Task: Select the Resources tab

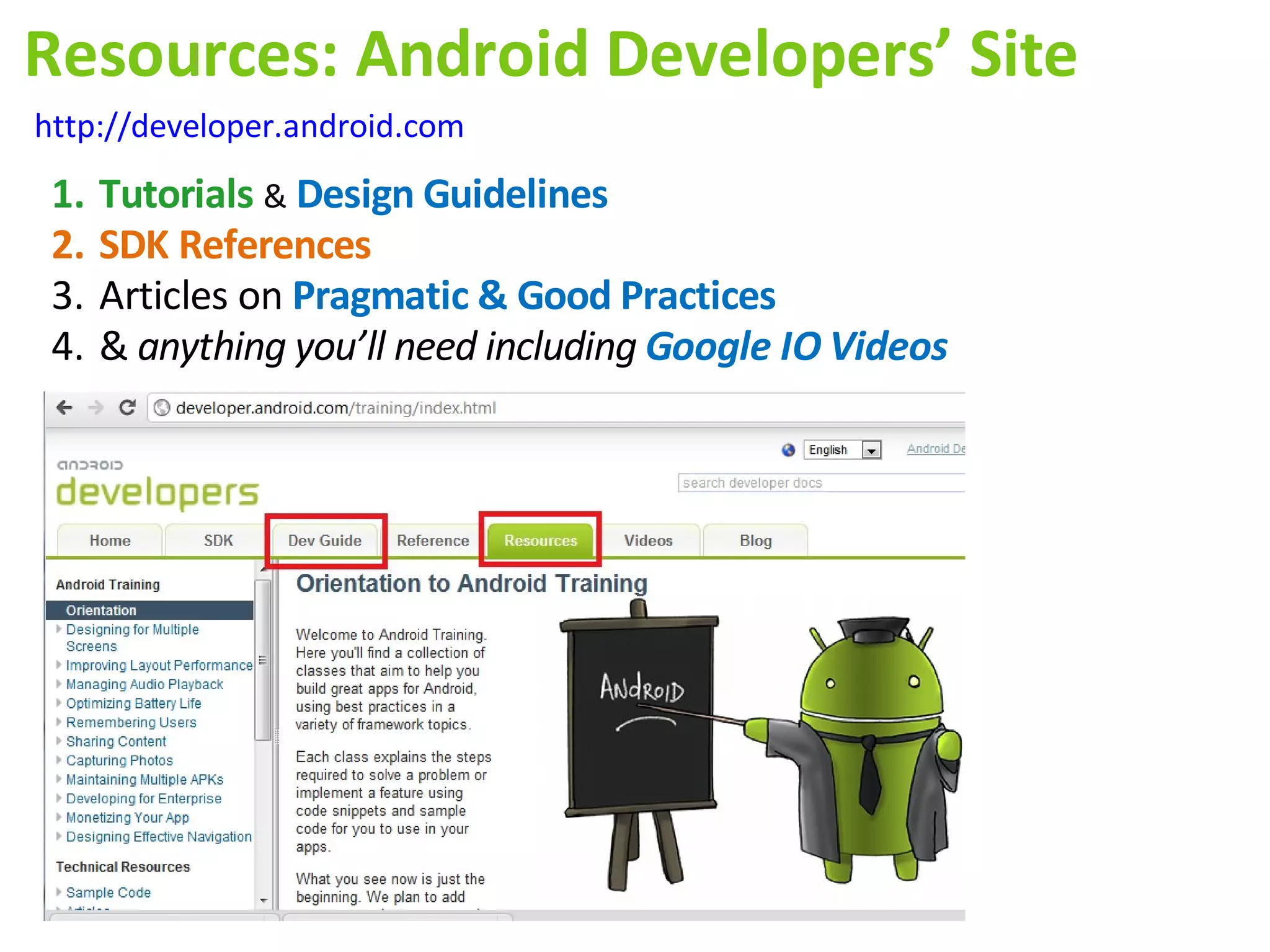Action: click(x=540, y=540)
